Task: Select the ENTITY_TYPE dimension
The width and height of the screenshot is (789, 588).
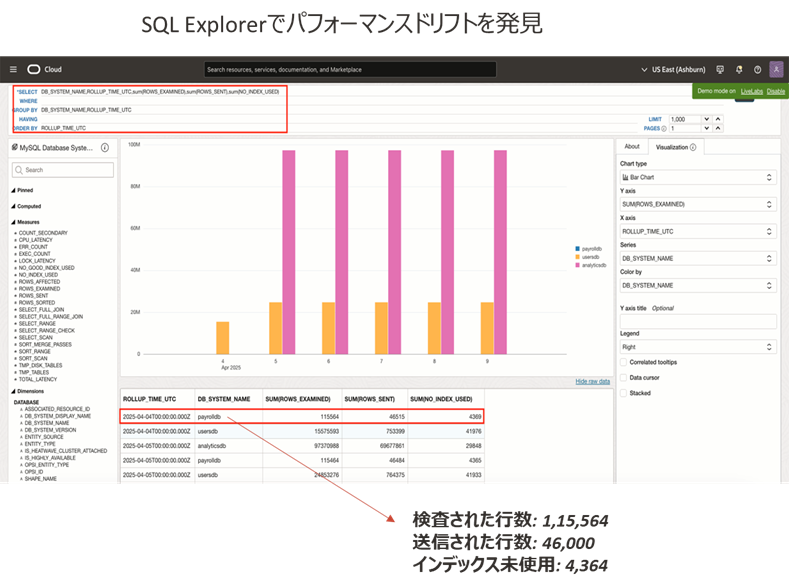Action: pyautogui.click(x=40, y=444)
